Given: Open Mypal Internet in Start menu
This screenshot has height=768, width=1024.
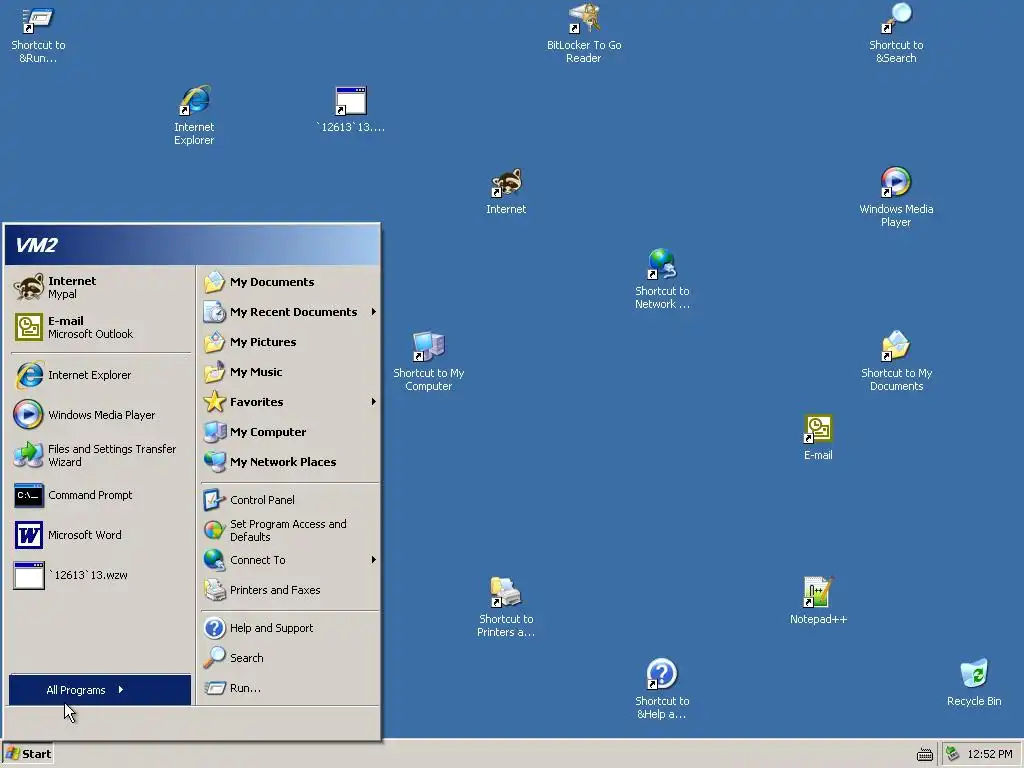Looking at the screenshot, I should pyautogui.click(x=100, y=287).
